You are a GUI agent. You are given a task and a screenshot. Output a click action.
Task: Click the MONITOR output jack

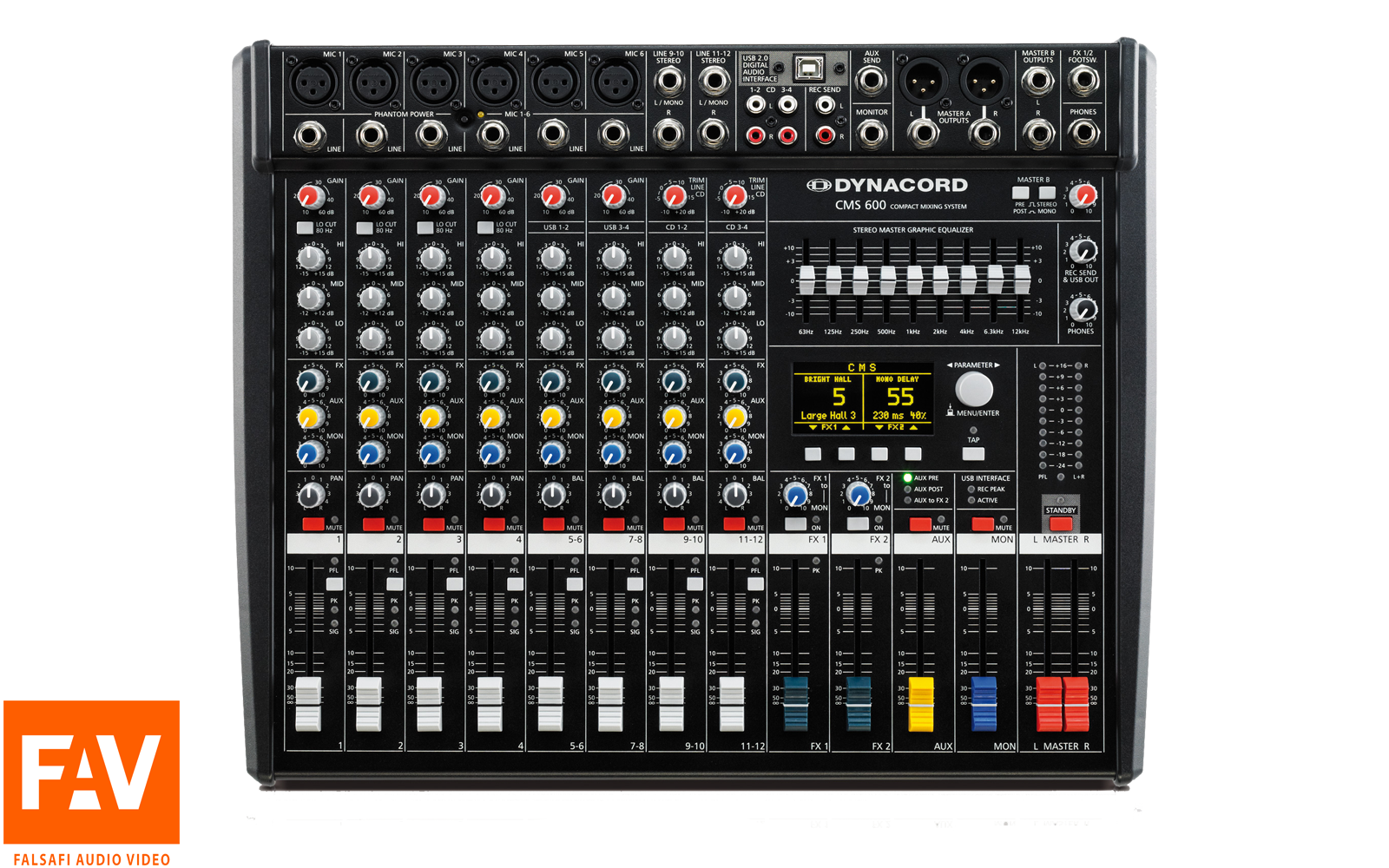tap(871, 133)
